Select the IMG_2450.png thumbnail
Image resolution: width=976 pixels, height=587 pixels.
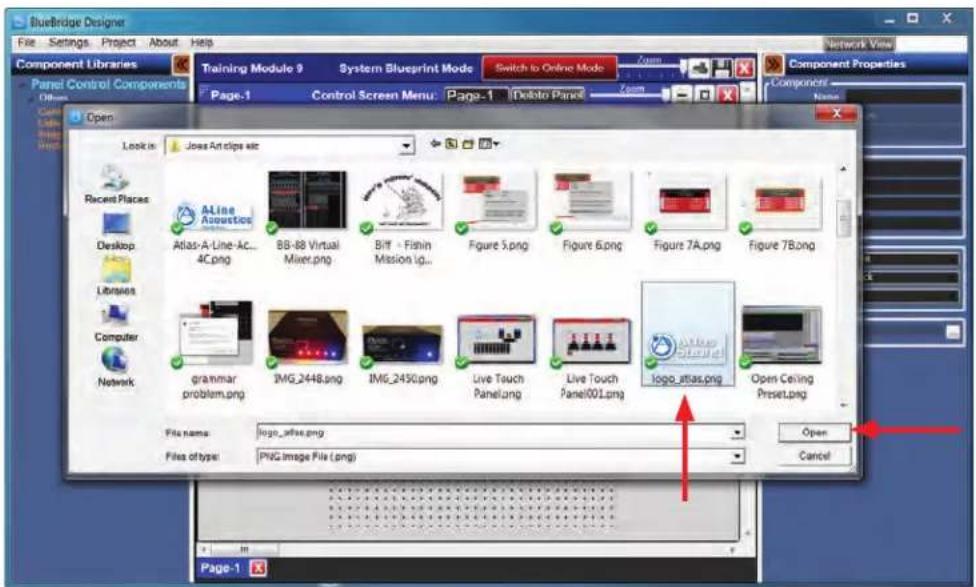[x=403, y=352]
